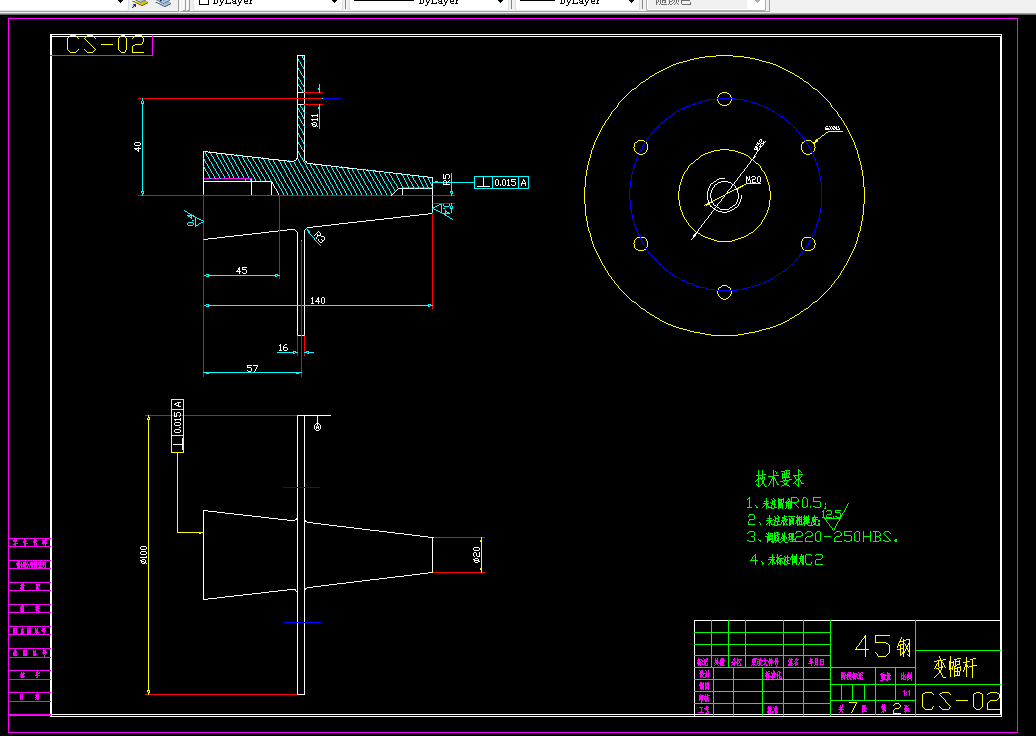The height and width of the screenshot is (736, 1036).
Task: Select technical note 1 ending with R0.5
Action: tap(786, 503)
